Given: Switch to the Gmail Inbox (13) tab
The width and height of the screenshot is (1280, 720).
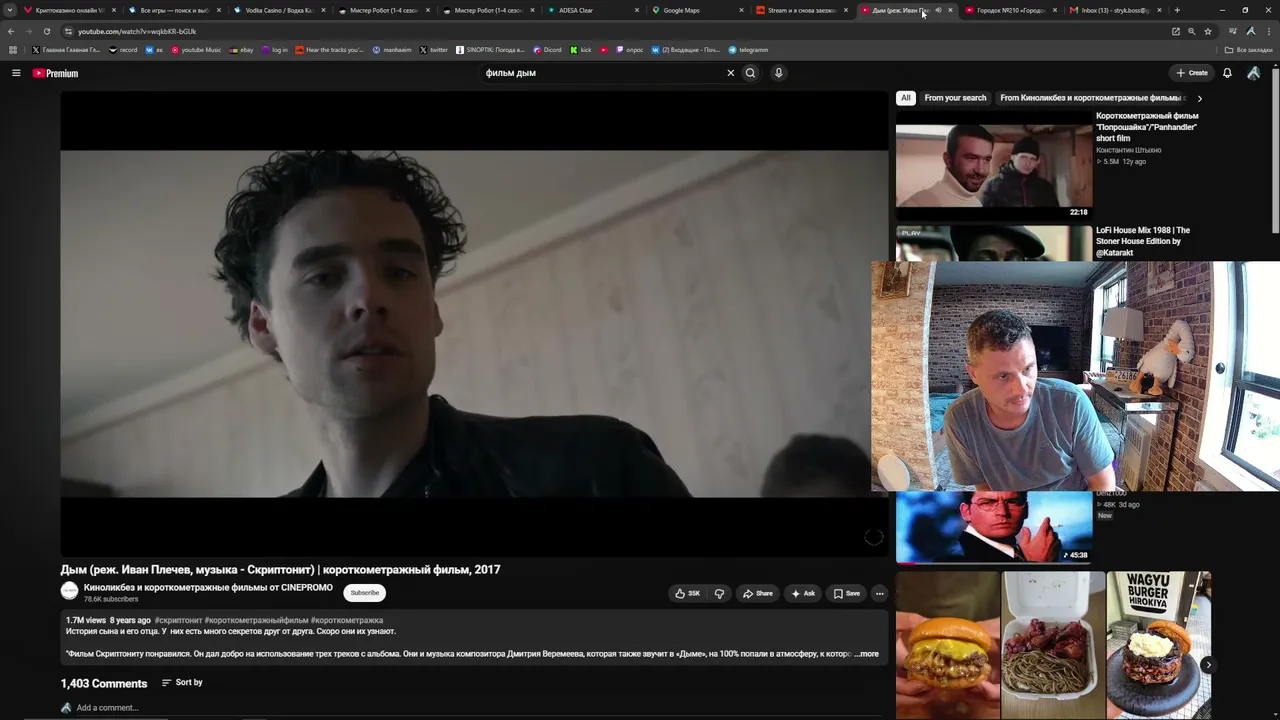Looking at the screenshot, I should point(1115,10).
